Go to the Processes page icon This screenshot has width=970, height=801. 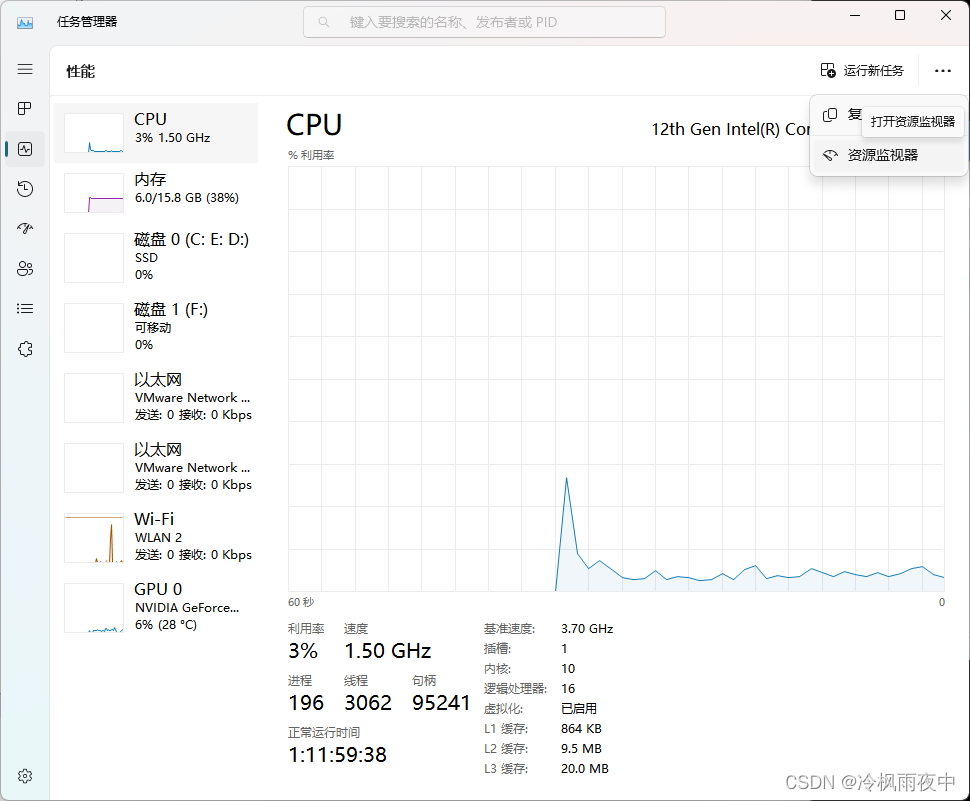click(25, 109)
